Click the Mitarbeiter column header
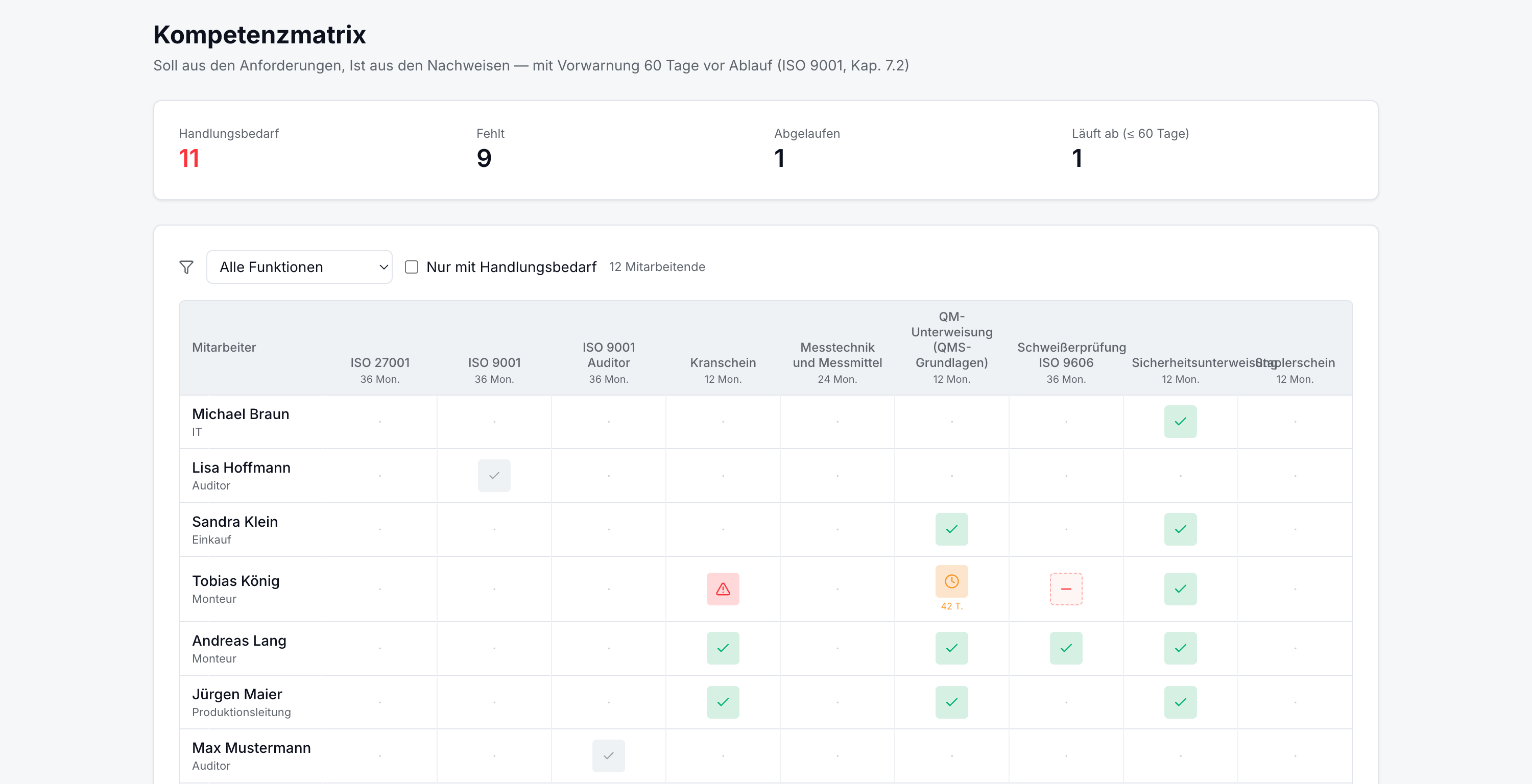Viewport: 1532px width, 784px height. [224, 347]
